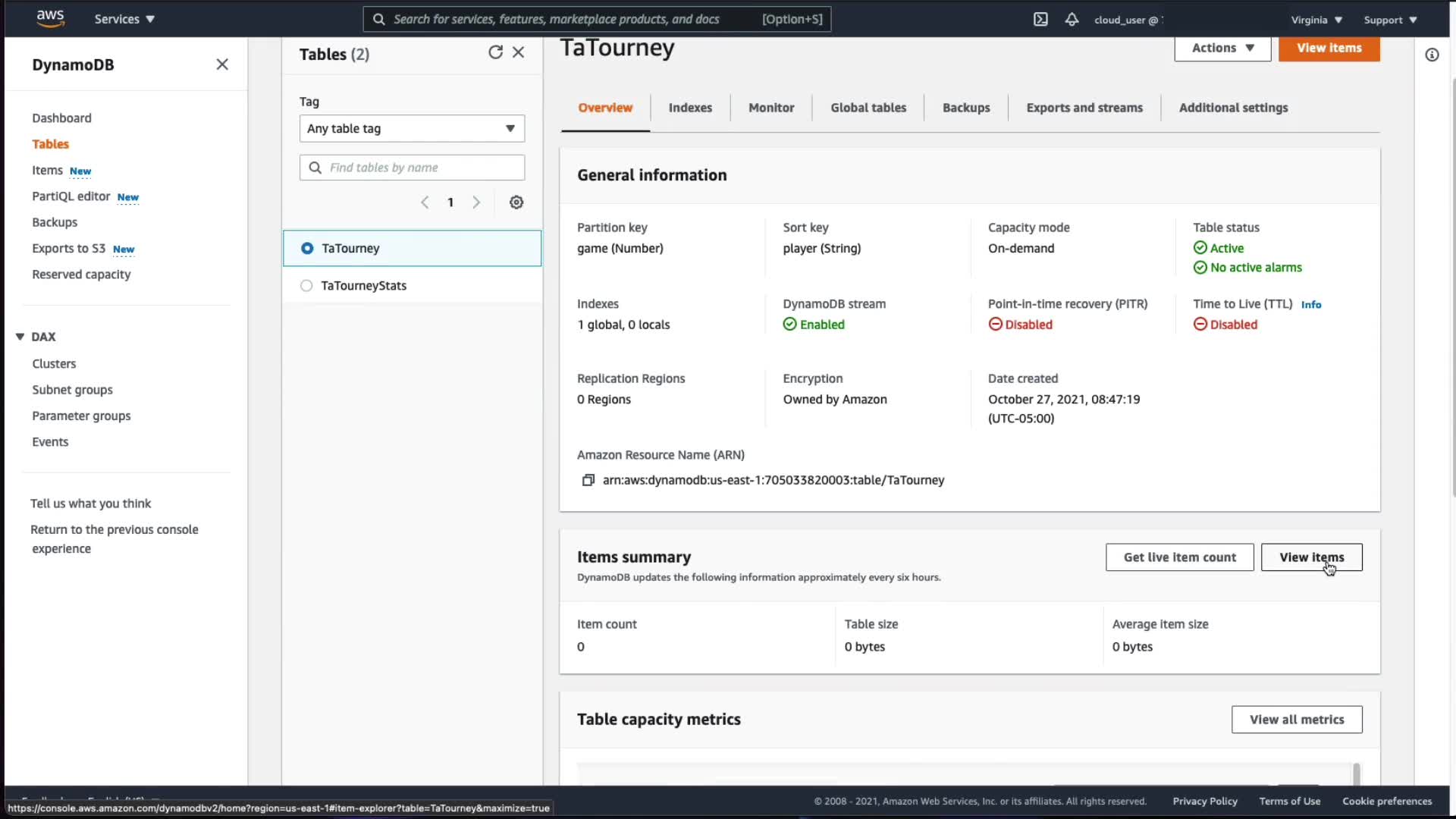Click the info panel icon
Viewport: 1456px width, 819px height.
(1432, 55)
